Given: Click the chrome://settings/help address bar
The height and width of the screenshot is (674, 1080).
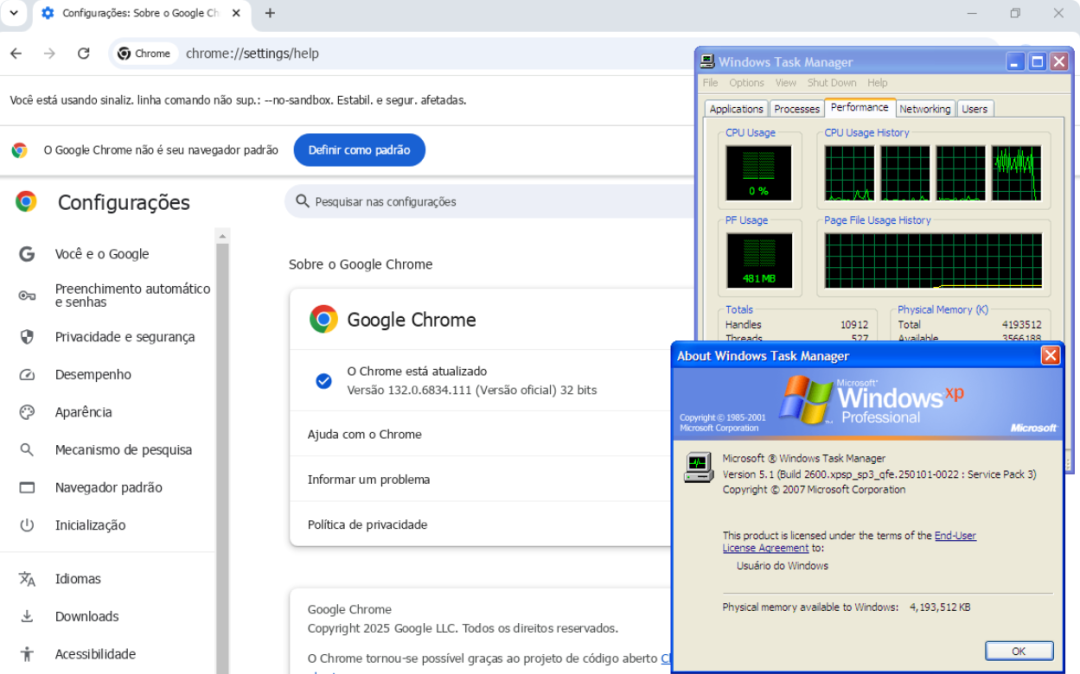Looking at the screenshot, I should coord(400,54).
